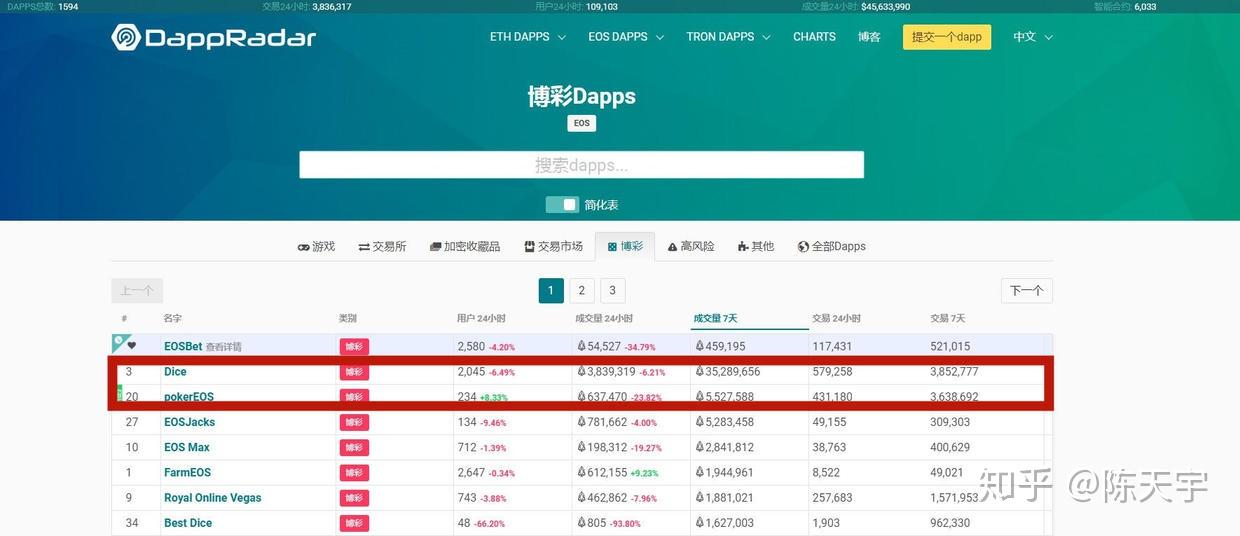Viewport: 1240px width, 536px height.
Task: Click the EOS icon beside 3,839,319 volume
Action: (x=581, y=372)
